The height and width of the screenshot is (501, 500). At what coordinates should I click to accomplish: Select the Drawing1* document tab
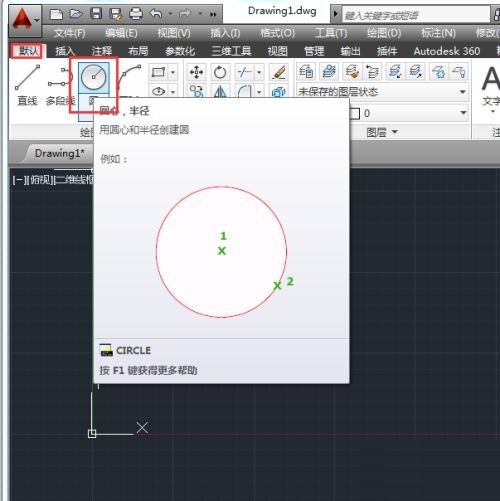coord(59,153)
